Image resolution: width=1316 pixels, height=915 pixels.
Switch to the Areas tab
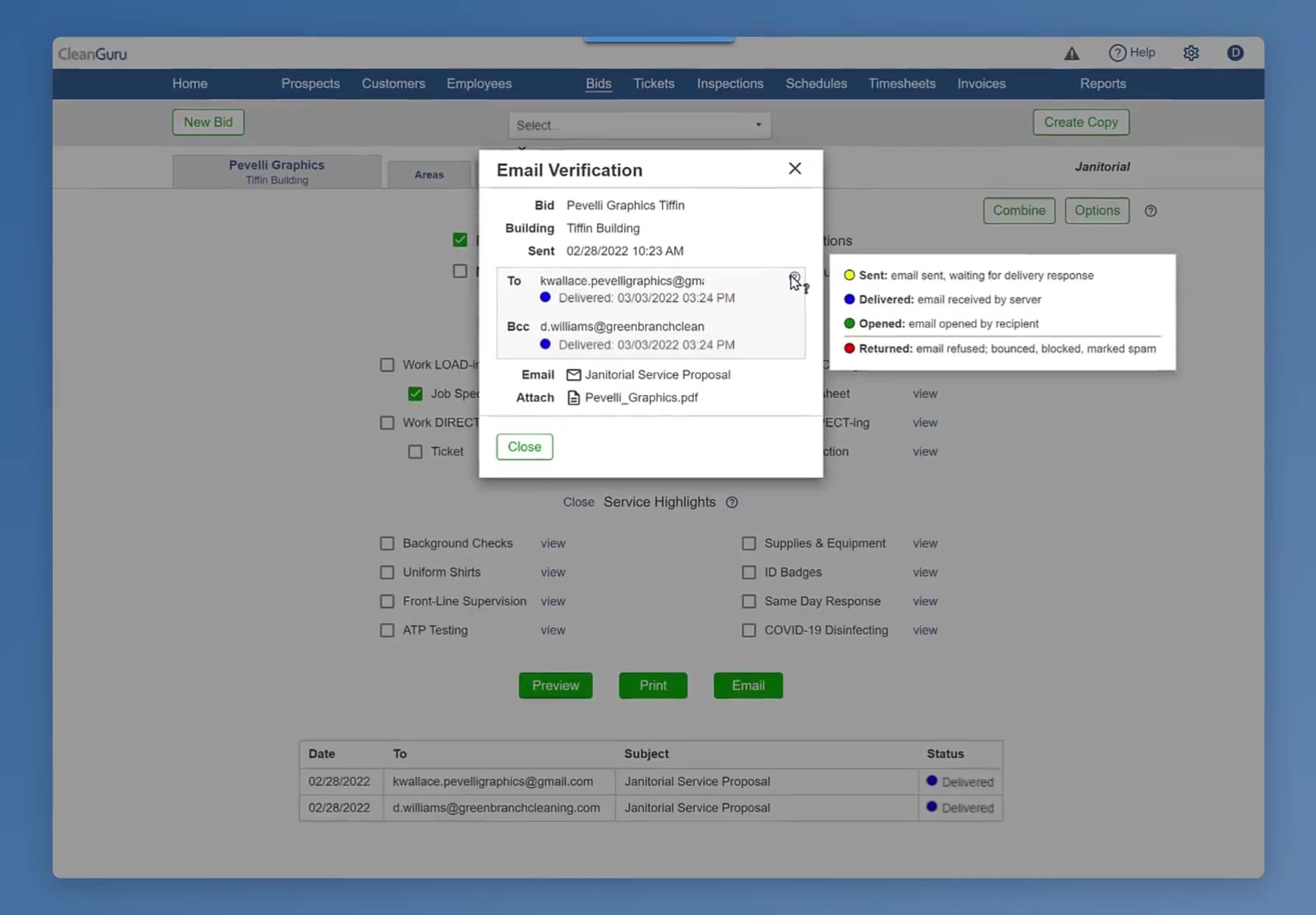point(429,174)
